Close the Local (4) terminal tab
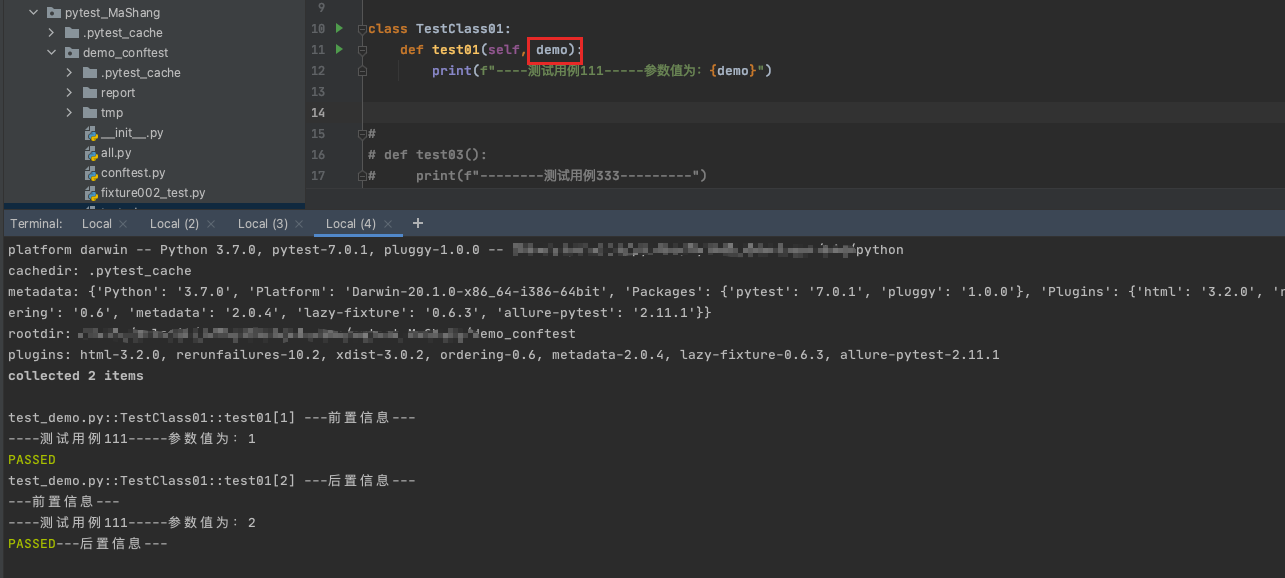The image size is (1285, 578). click(x=387, y=224)
